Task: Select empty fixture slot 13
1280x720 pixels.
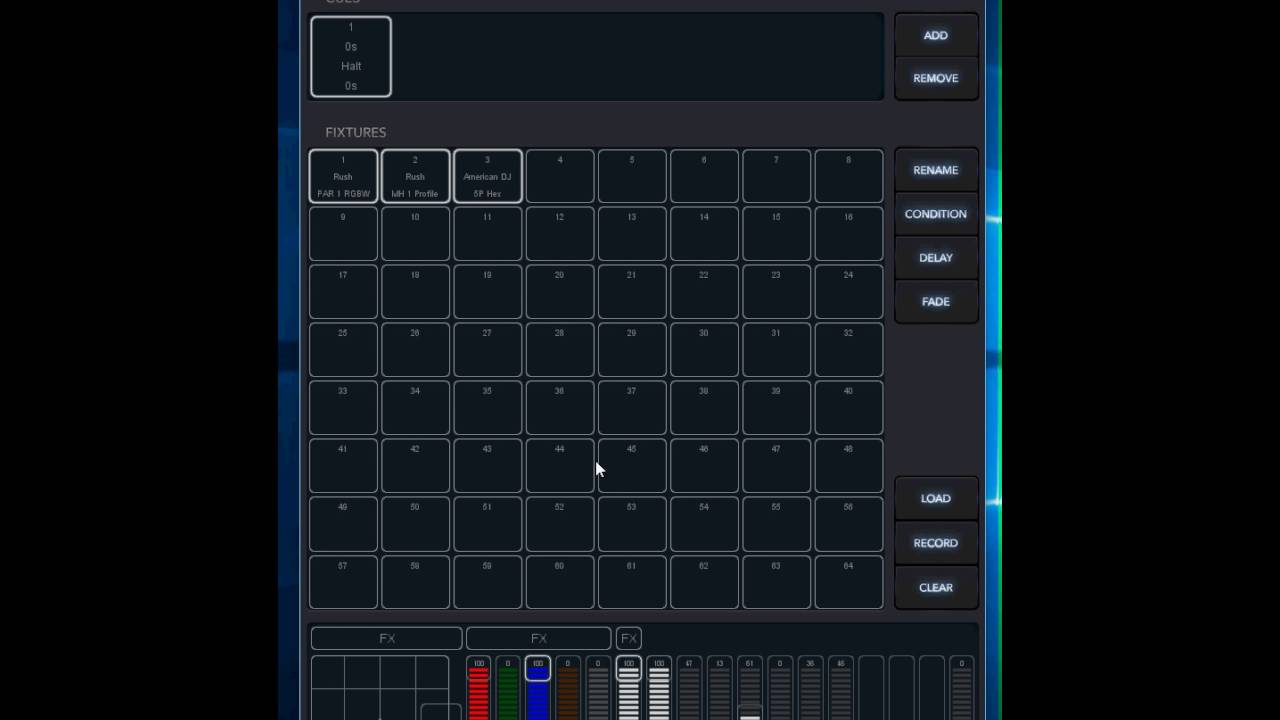Action: 632,234
